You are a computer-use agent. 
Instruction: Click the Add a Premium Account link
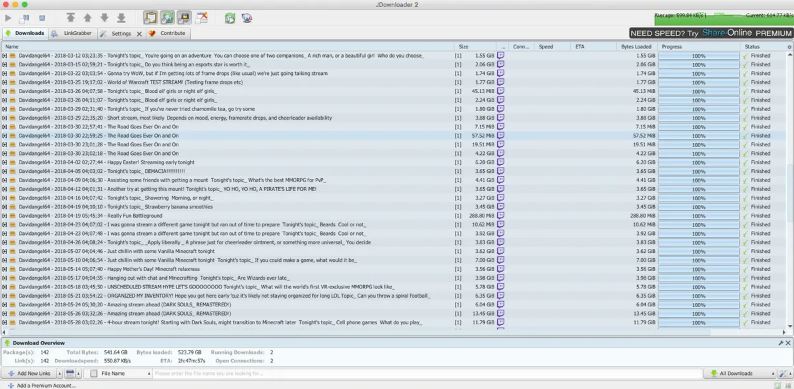pyautogui.click(x=42, y=385)
